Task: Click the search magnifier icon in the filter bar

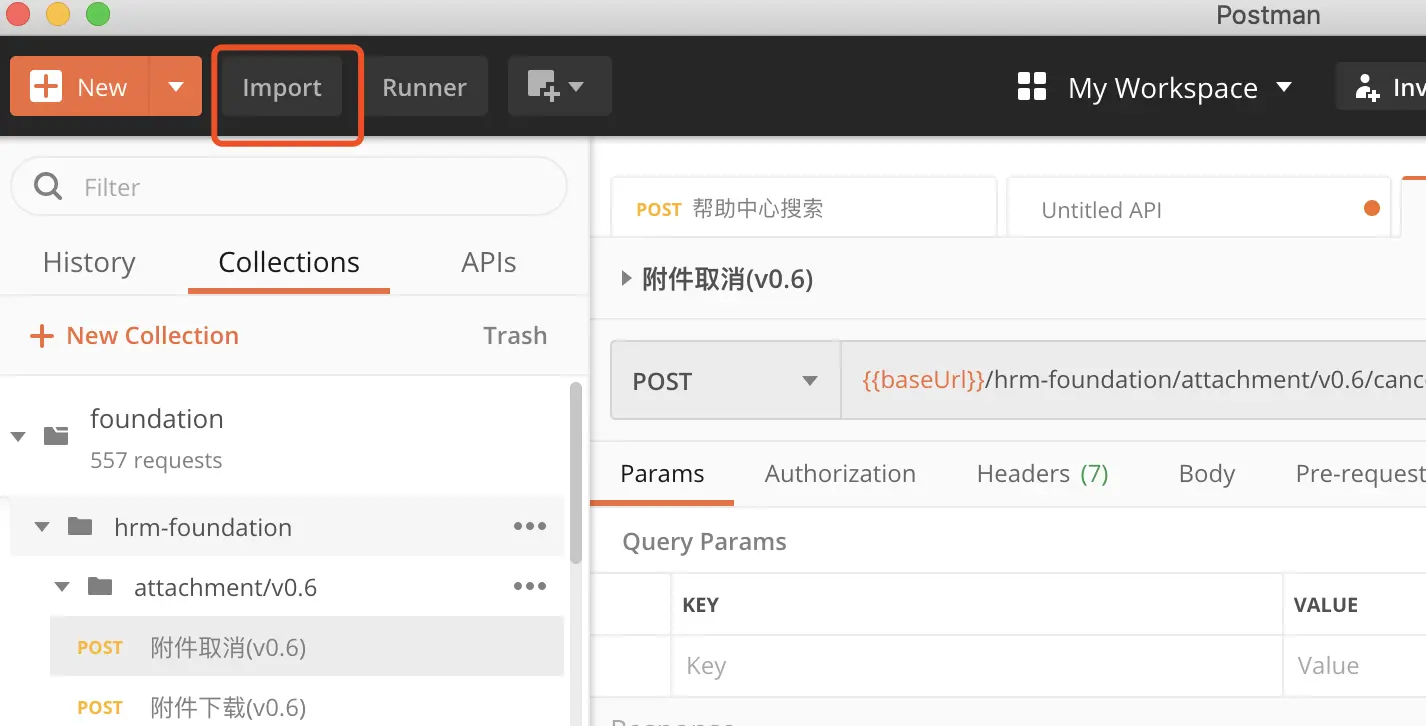Action: (47, 186)
